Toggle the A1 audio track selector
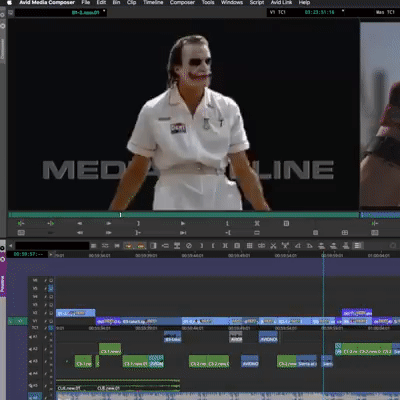Screen dimensions: 400x400 pos(35,337)
